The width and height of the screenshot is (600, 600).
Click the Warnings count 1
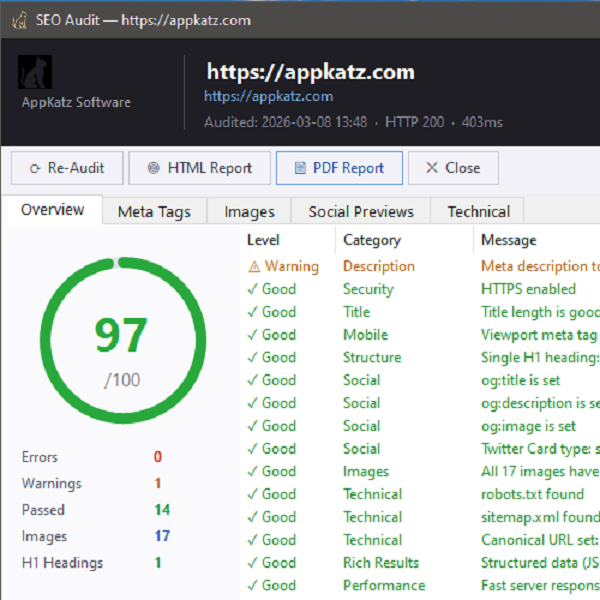158,483
